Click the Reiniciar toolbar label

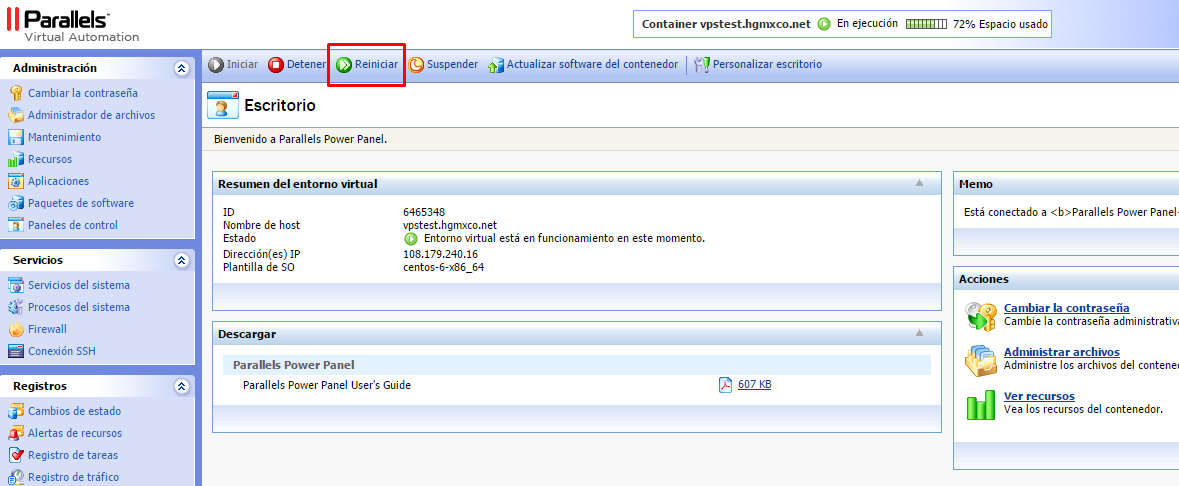tap(377, 65)
